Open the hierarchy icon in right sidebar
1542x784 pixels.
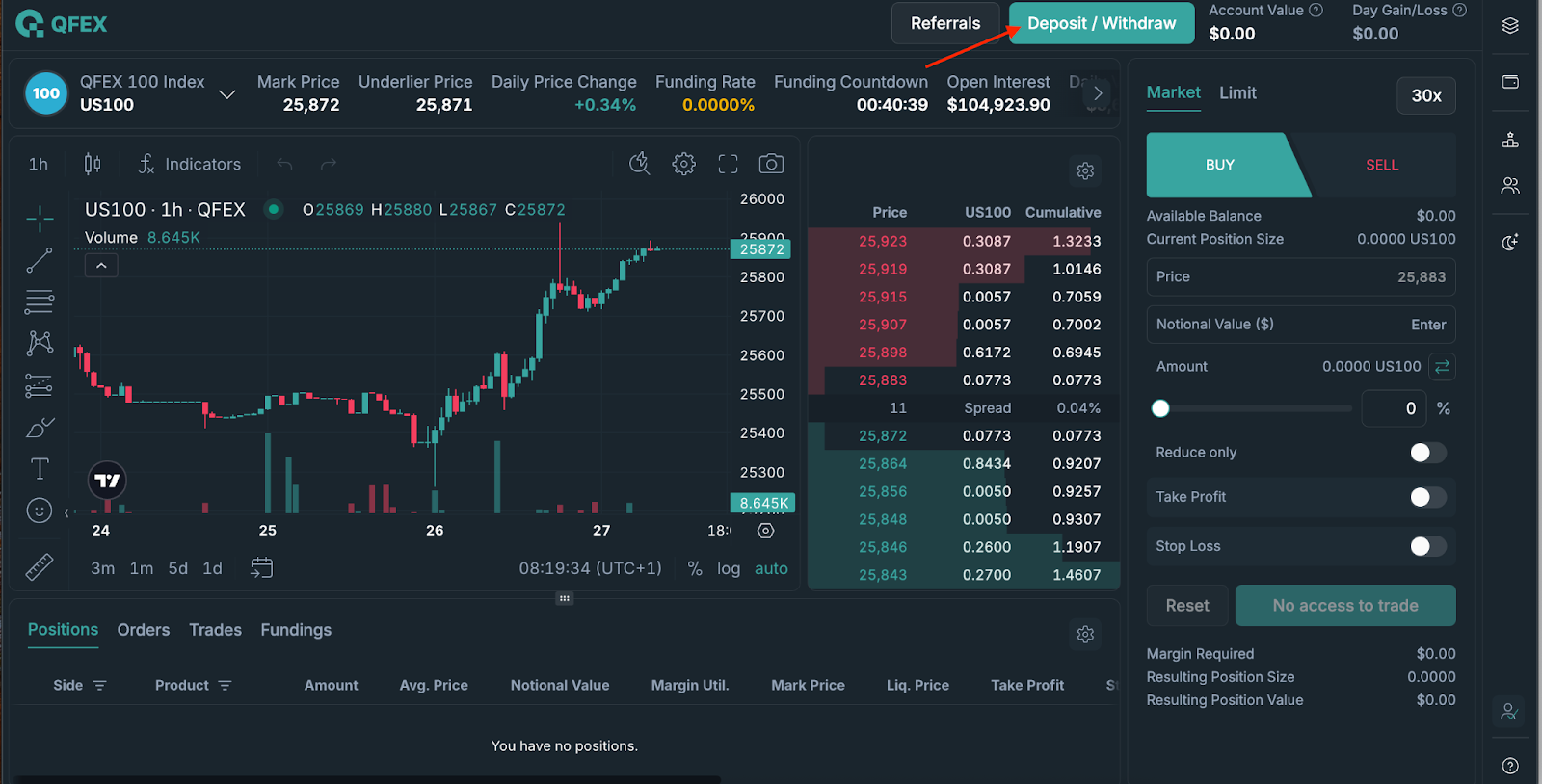[1510, 141]
